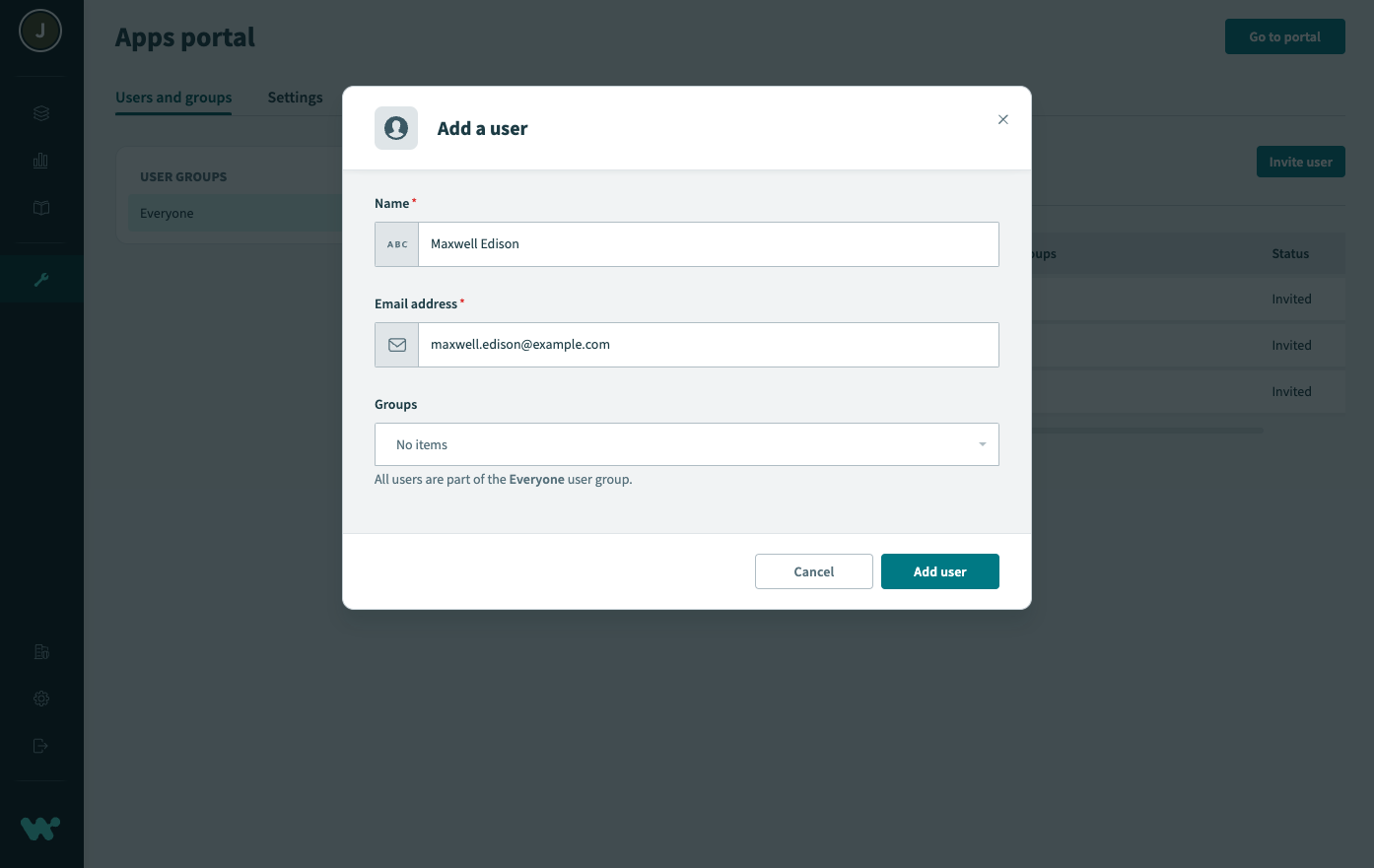Click the user avatar J icon
This screenshot has width=1374, height=868.
(x=40, y=32)
